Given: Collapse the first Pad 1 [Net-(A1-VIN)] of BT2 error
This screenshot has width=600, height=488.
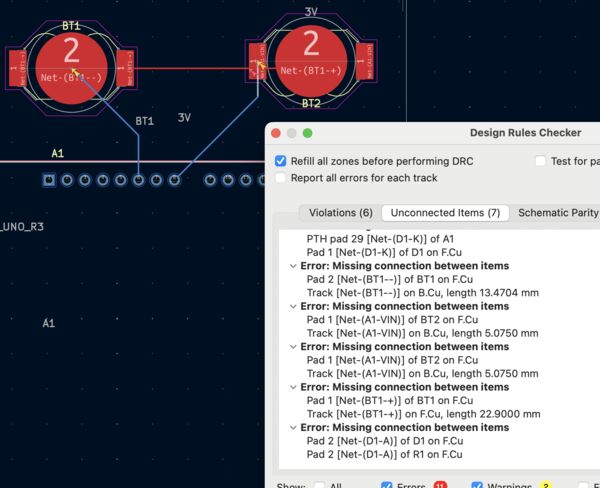Looking at the screenshot, I should [x=293, y=307].
